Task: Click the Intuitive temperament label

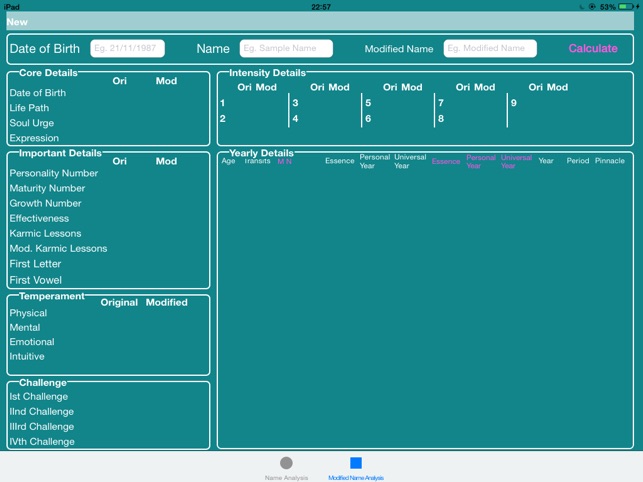Action: pos(27,356)
